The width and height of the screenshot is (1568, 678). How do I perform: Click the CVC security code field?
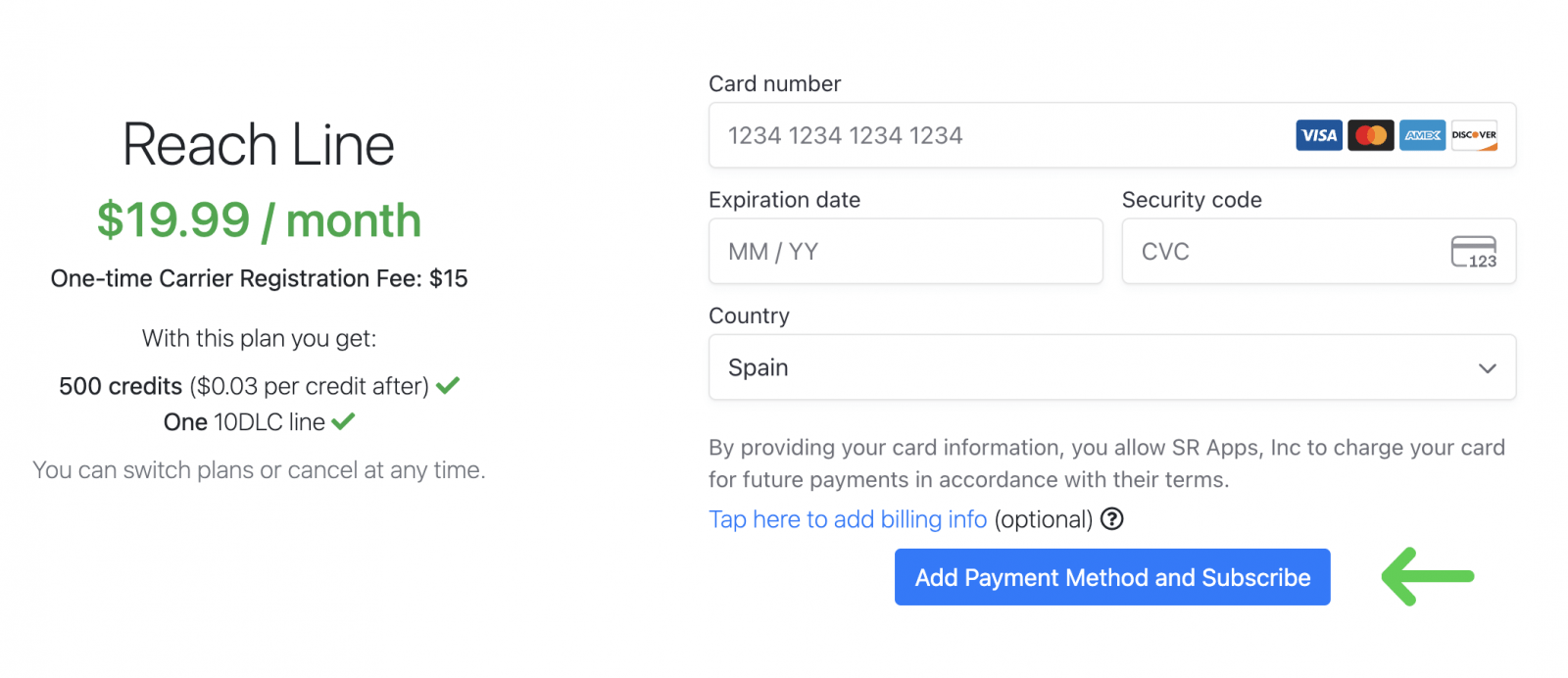[x=1274, y=251]
